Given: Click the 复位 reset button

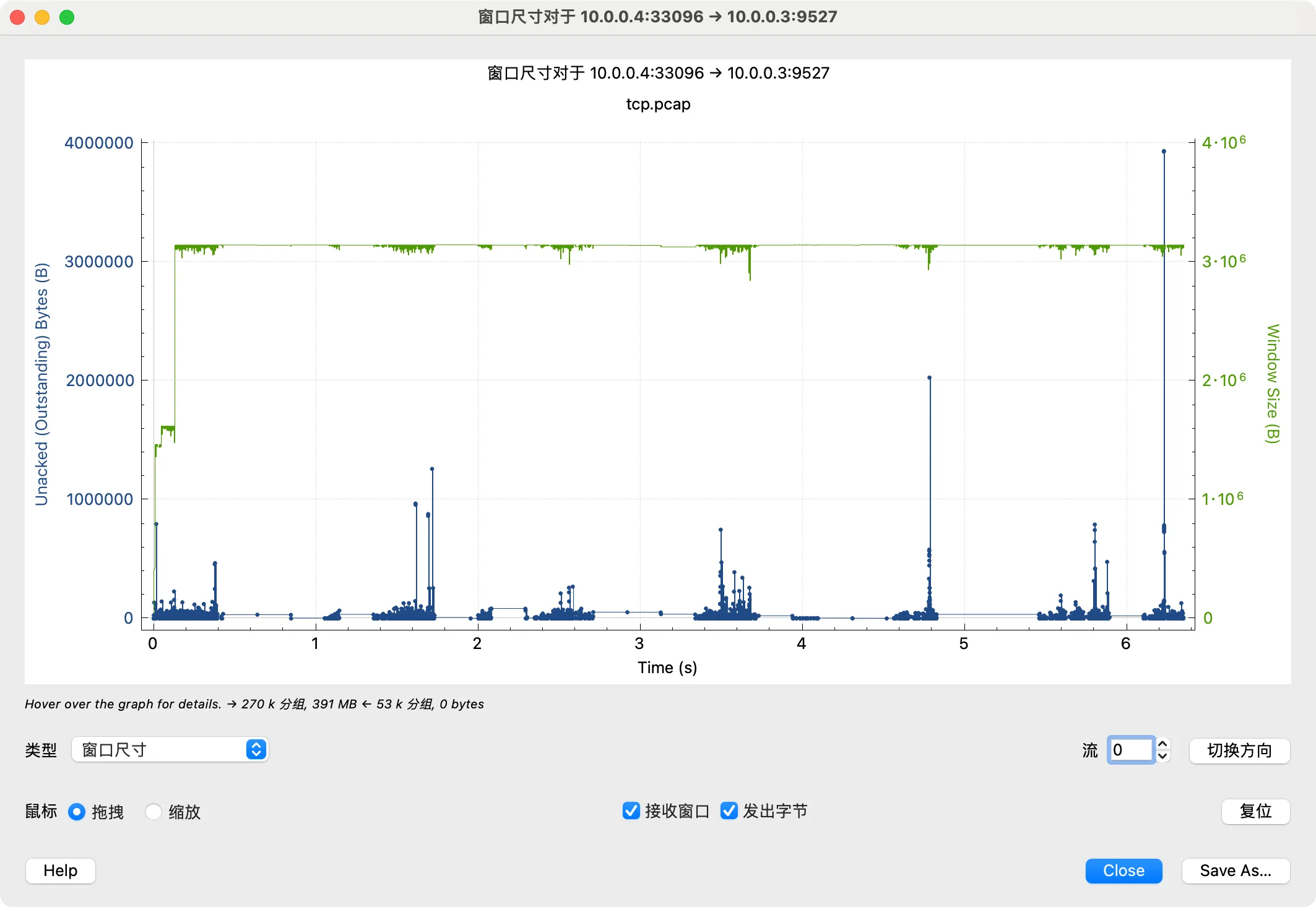Looking at the screenshot, I should [1255, 811].
